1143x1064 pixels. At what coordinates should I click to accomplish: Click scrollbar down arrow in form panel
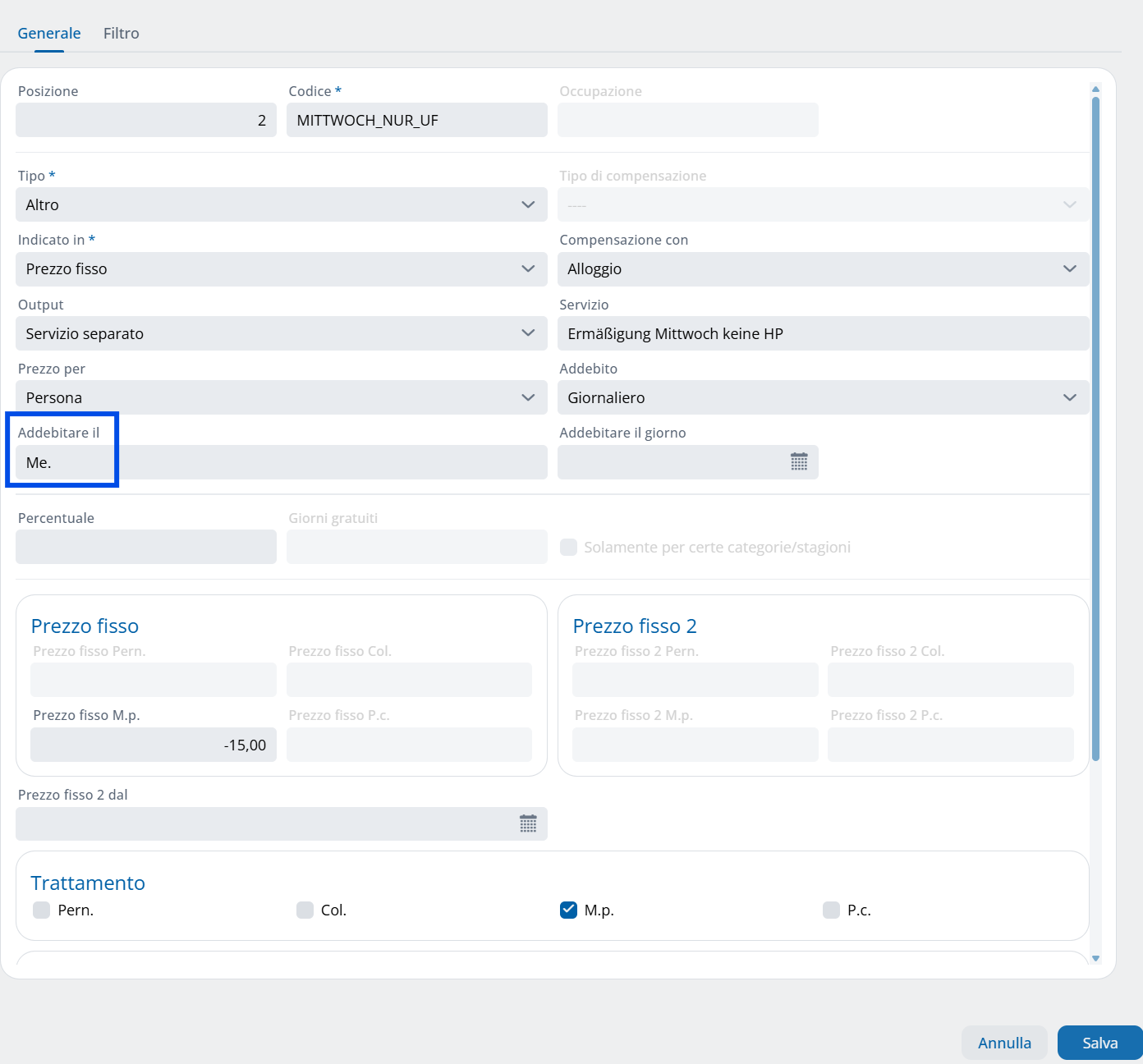[x=1095, y=958]
